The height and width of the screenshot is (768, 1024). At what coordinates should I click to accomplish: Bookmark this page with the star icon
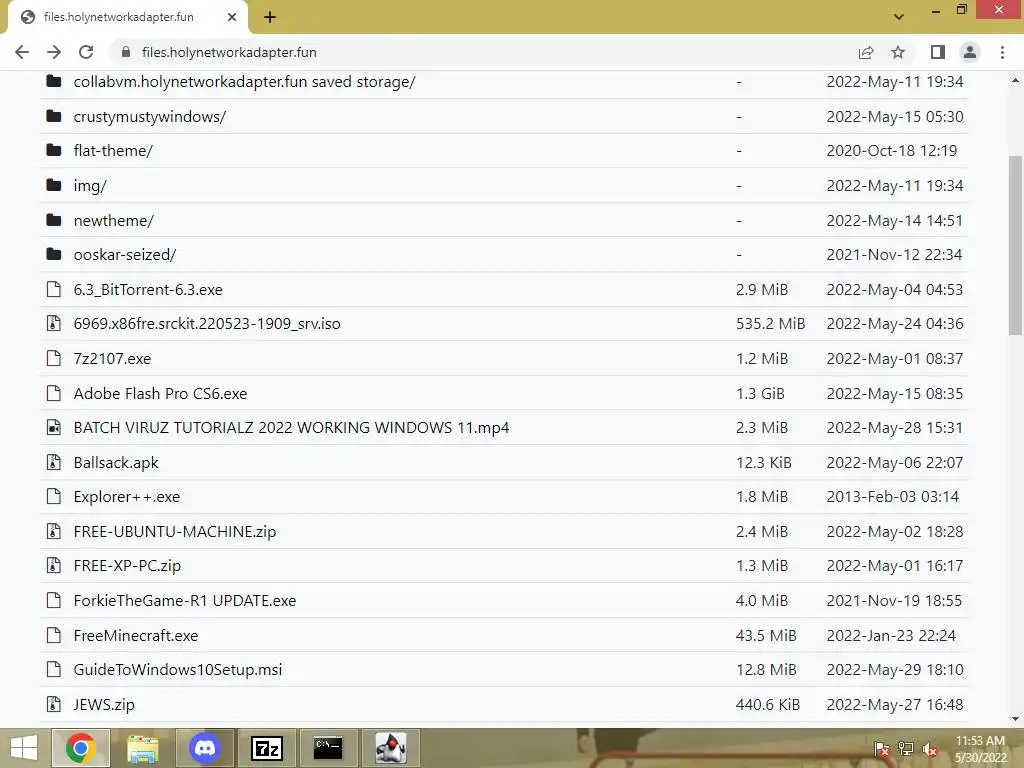pos(898,52)
